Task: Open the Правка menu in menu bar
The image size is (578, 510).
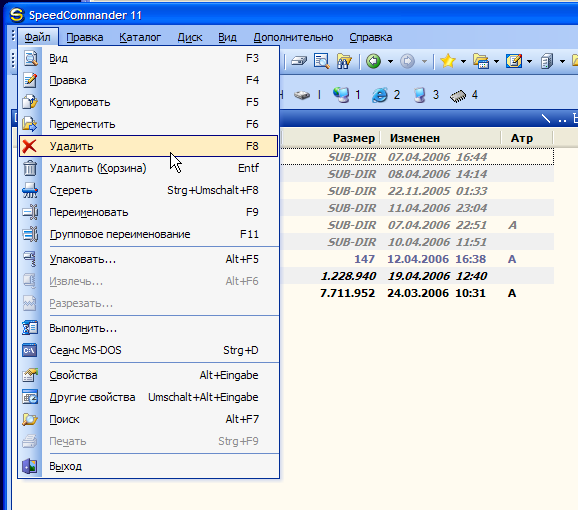Action: point(85,37)
